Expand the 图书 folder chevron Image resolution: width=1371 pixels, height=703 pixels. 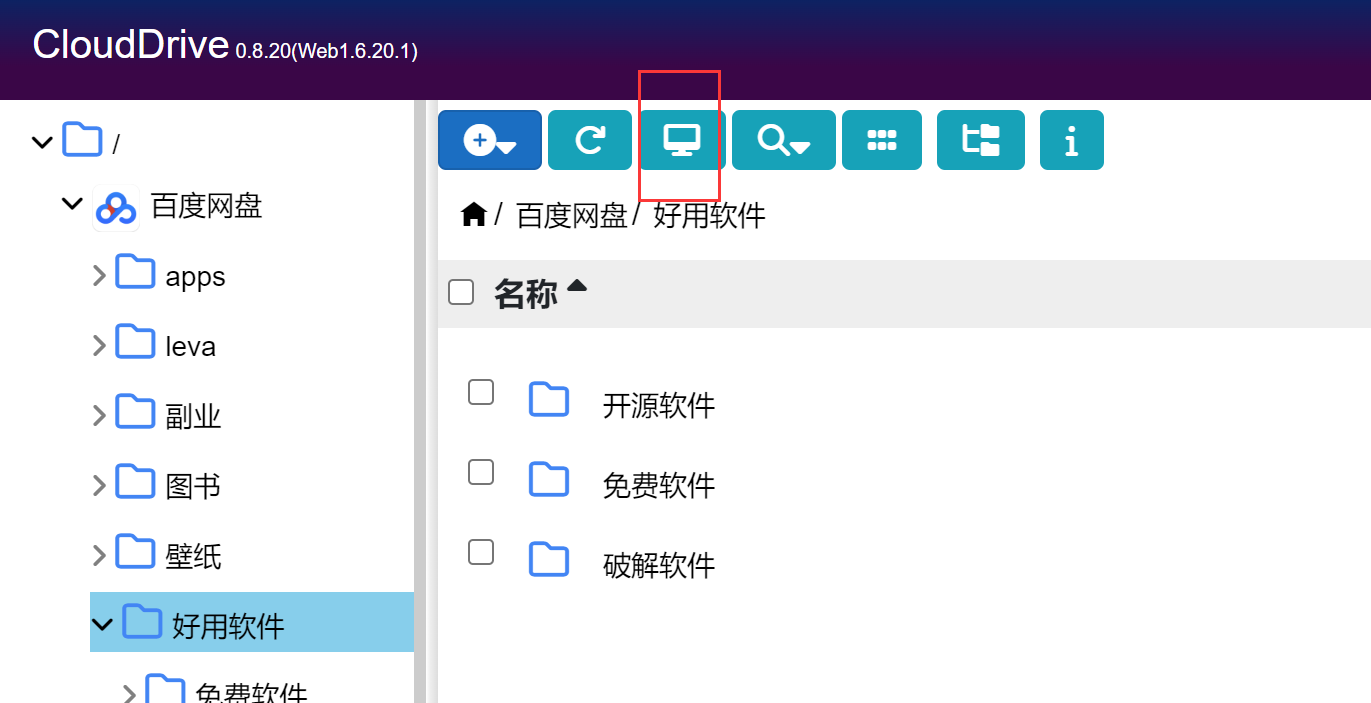click(97, 483)
